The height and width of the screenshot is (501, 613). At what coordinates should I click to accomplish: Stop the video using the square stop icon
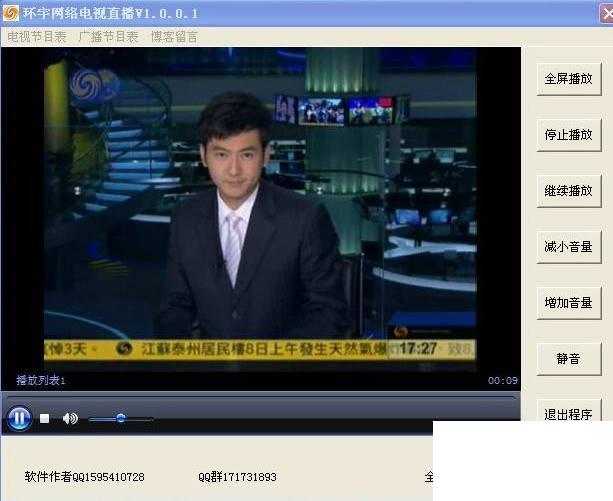click(45, 419)
